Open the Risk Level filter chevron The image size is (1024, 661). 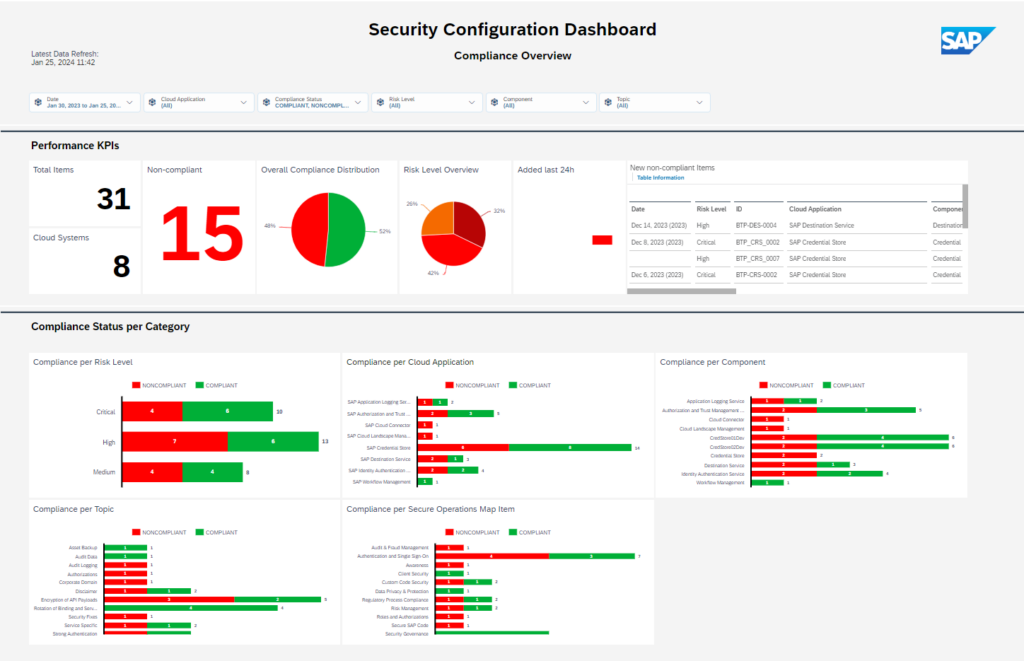point(472,103)
